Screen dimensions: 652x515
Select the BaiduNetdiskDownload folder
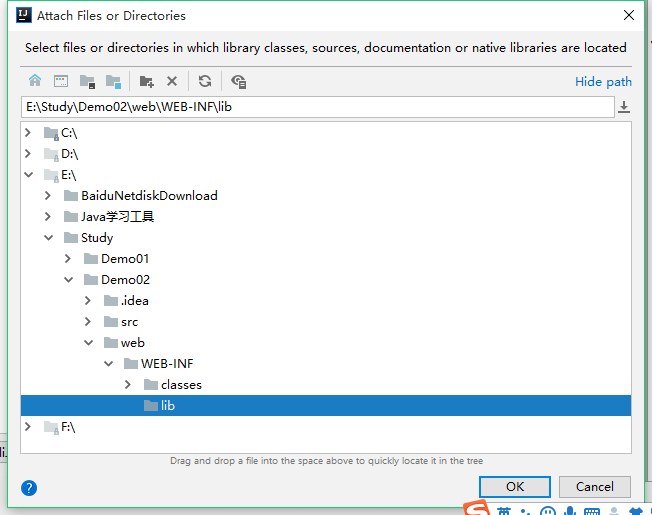[326, 196]
